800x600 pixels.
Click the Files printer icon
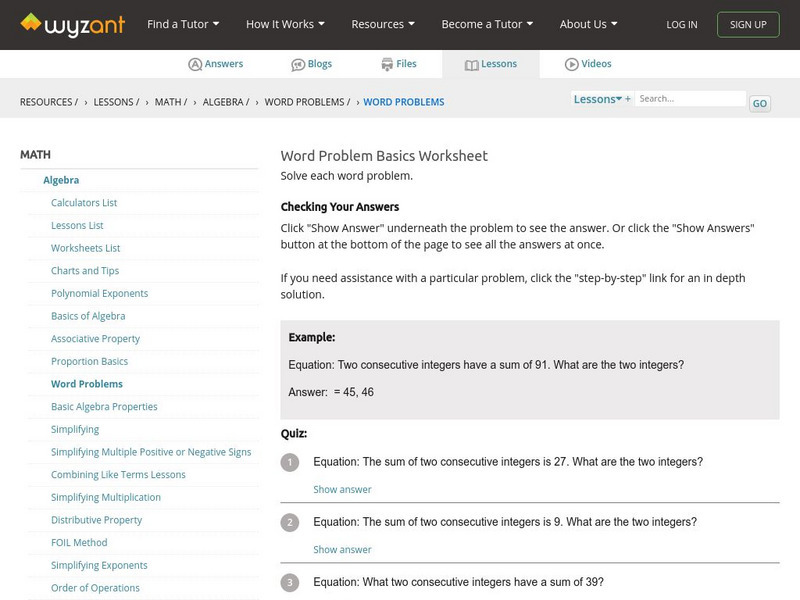(387, 64)
